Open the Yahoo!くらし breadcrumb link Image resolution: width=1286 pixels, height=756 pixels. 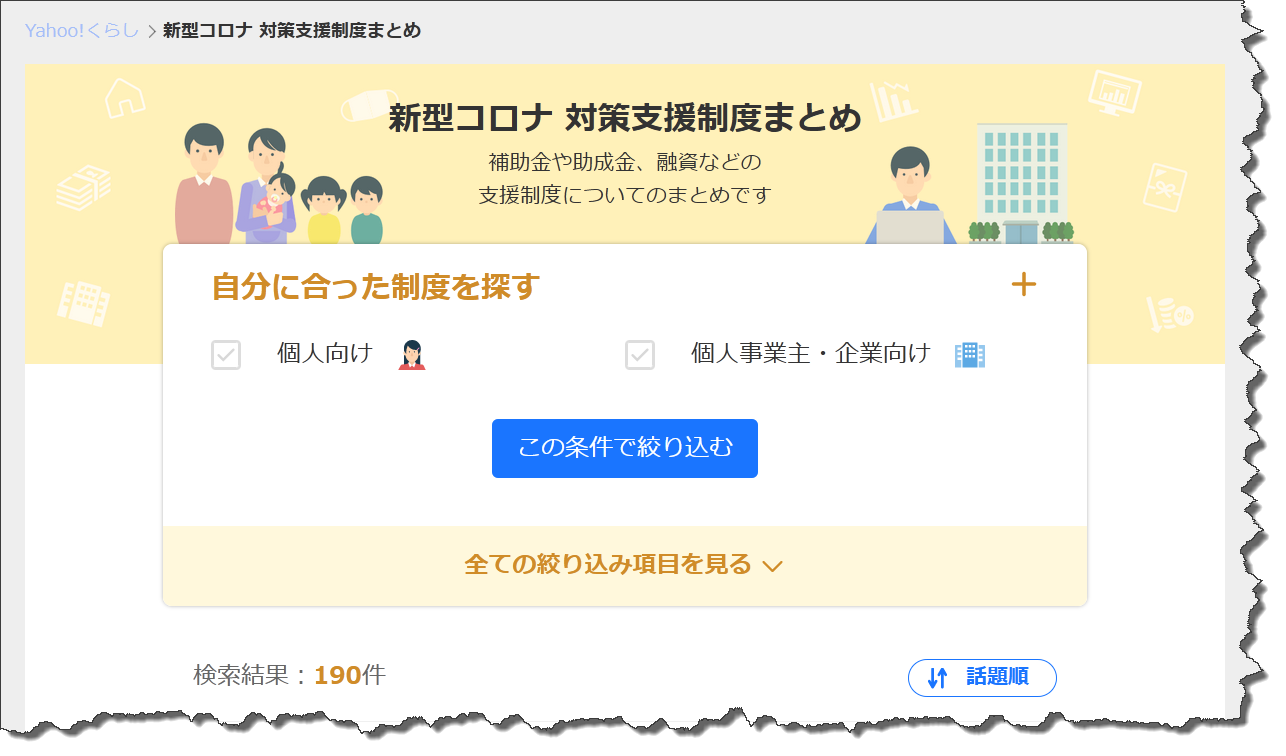82,31
